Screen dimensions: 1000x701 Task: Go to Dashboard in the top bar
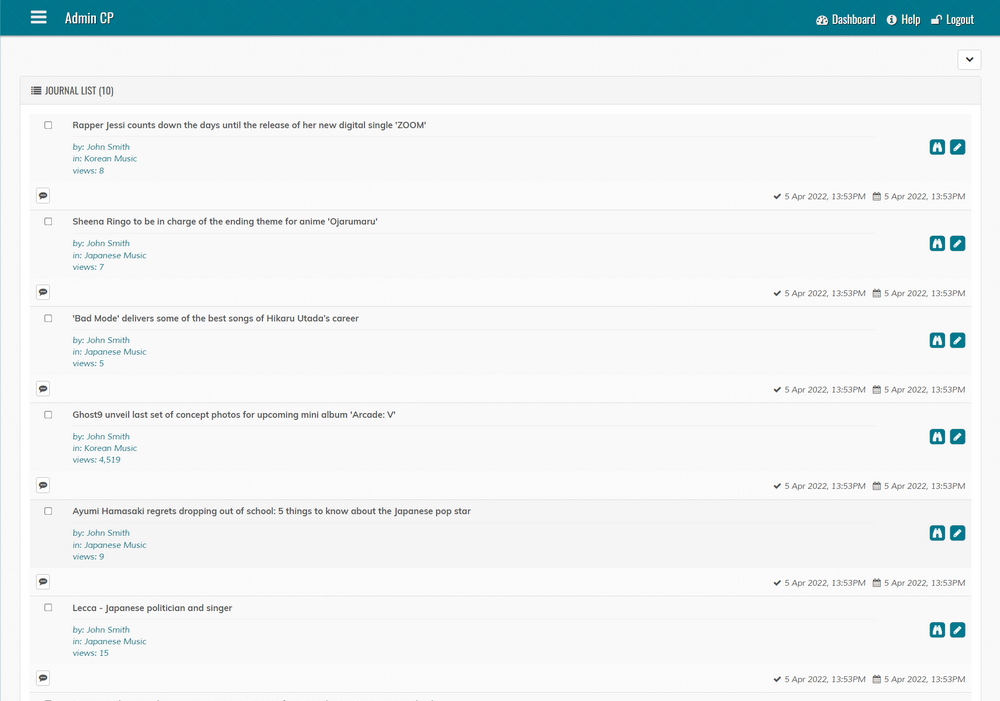[845, 20]
